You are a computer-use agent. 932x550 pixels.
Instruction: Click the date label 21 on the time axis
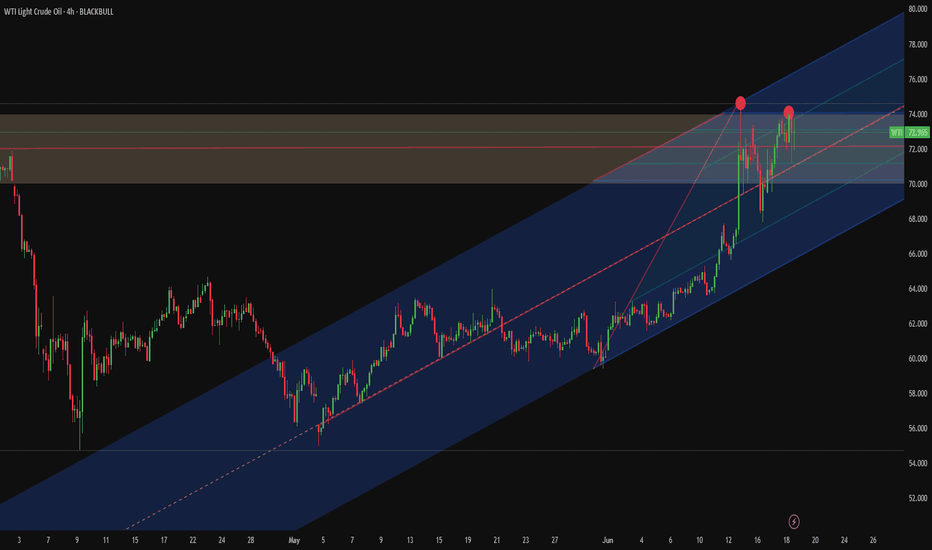coord(496,540)
